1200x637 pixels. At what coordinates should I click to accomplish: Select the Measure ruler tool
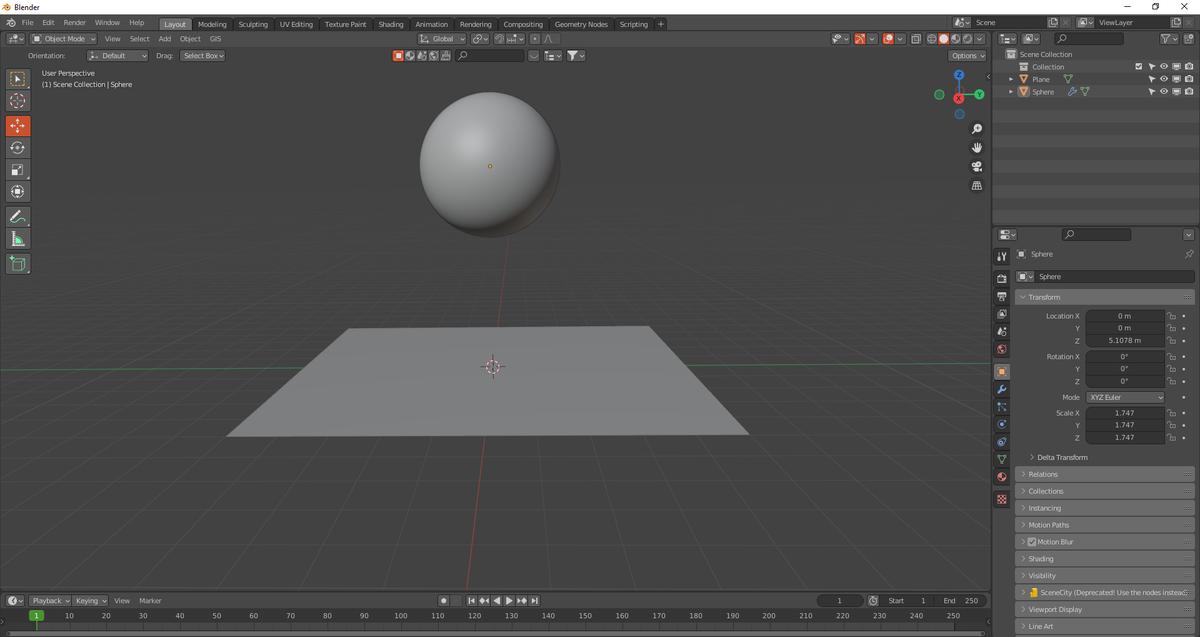[x=18, y=239]
